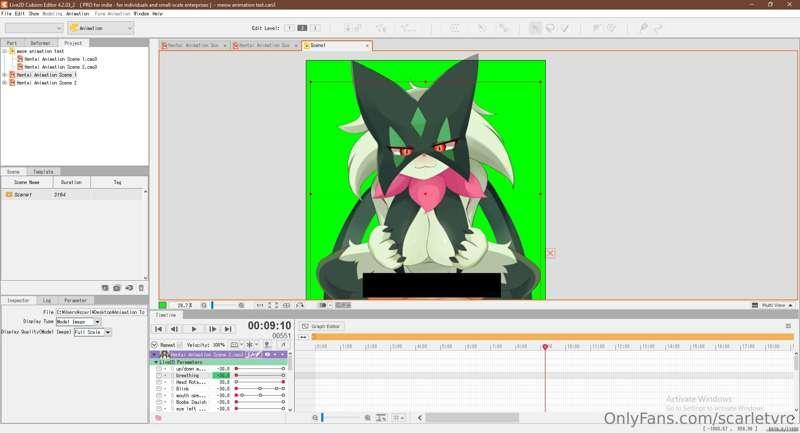Image resolution: width=800 pixels, height=433 pixels.
Task: Delete scene with trash icon
Action: pos(141,288)
